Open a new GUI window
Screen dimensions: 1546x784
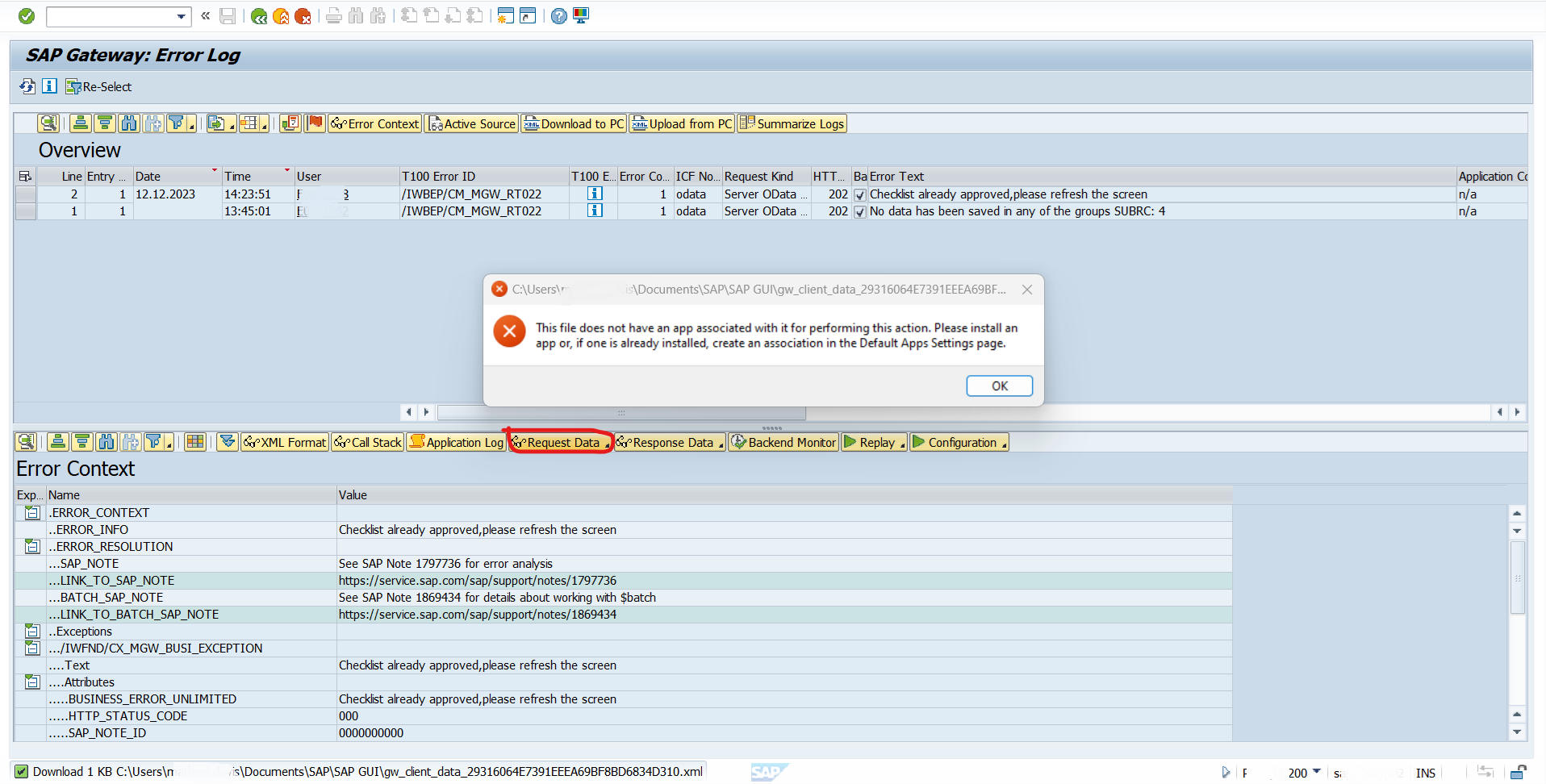[506, 16]
